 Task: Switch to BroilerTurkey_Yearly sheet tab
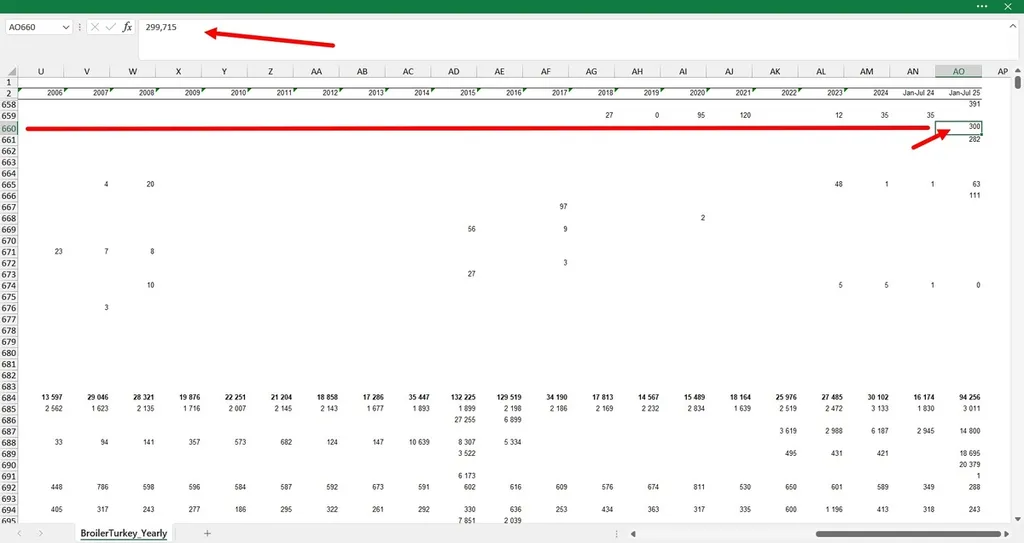[x=124, y=533]
